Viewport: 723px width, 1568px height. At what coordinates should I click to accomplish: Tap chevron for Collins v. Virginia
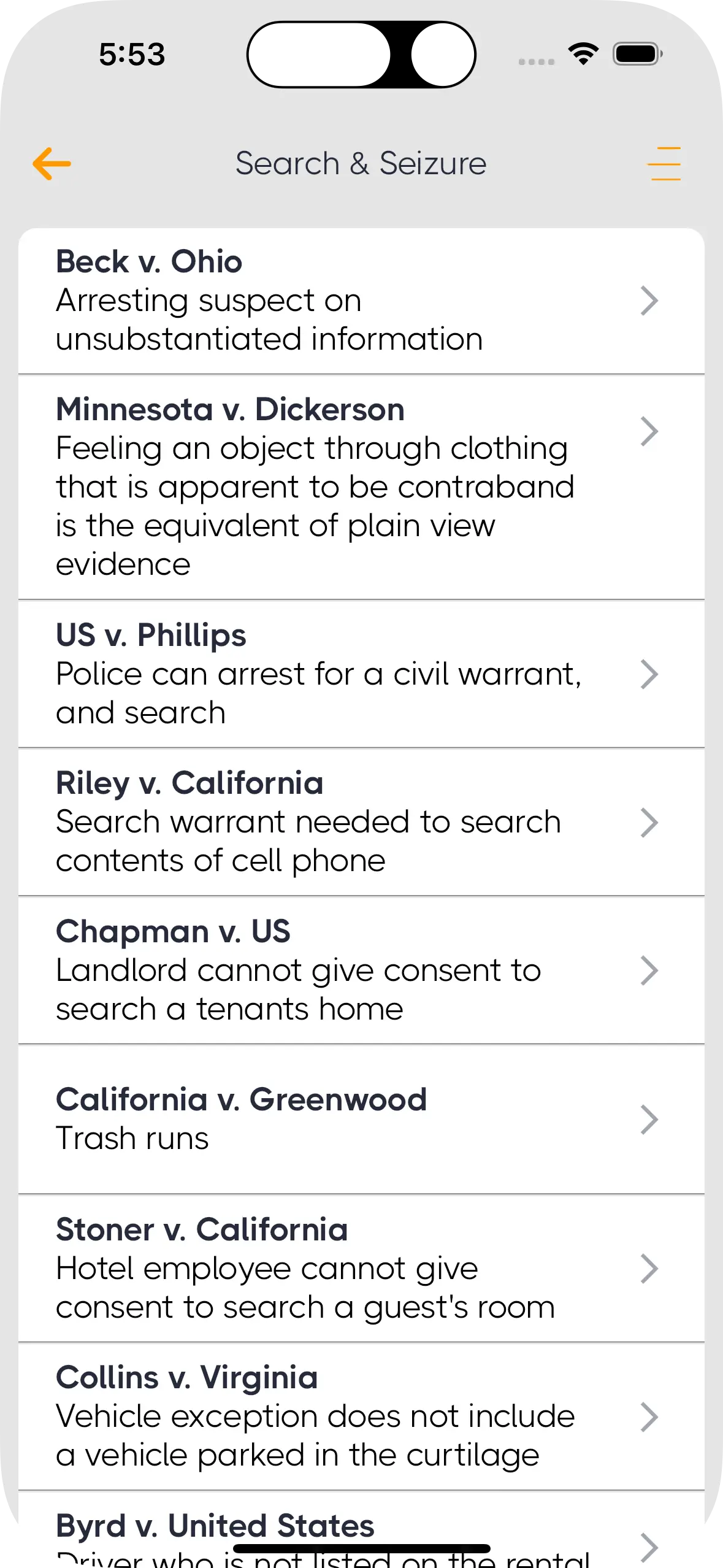649,1417
